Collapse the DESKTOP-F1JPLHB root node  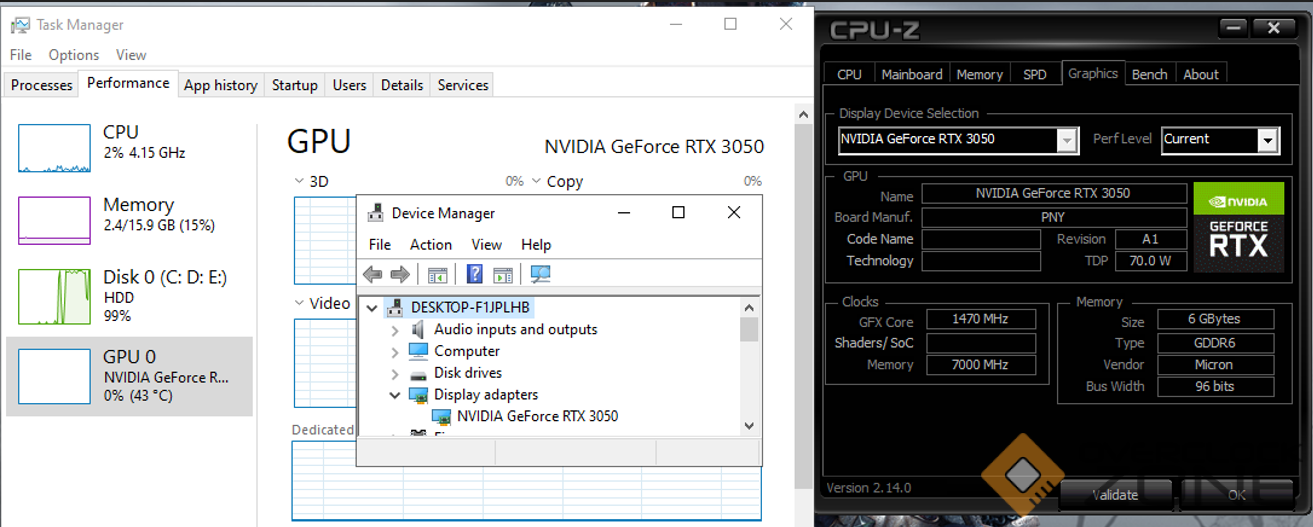tap(372, 307)
